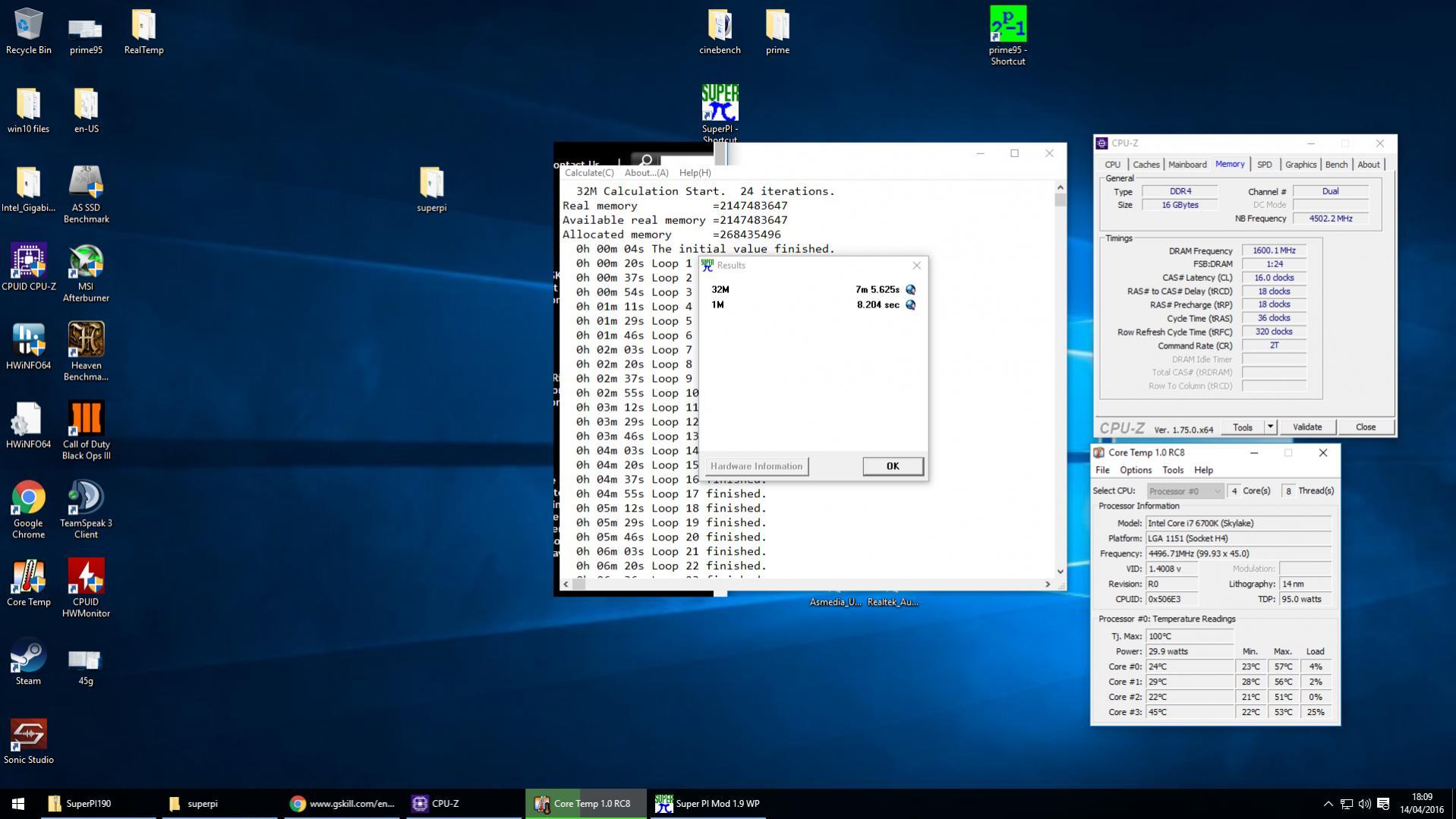
Task: Click the Hardware Information button
Action: (x=756, y=466)
